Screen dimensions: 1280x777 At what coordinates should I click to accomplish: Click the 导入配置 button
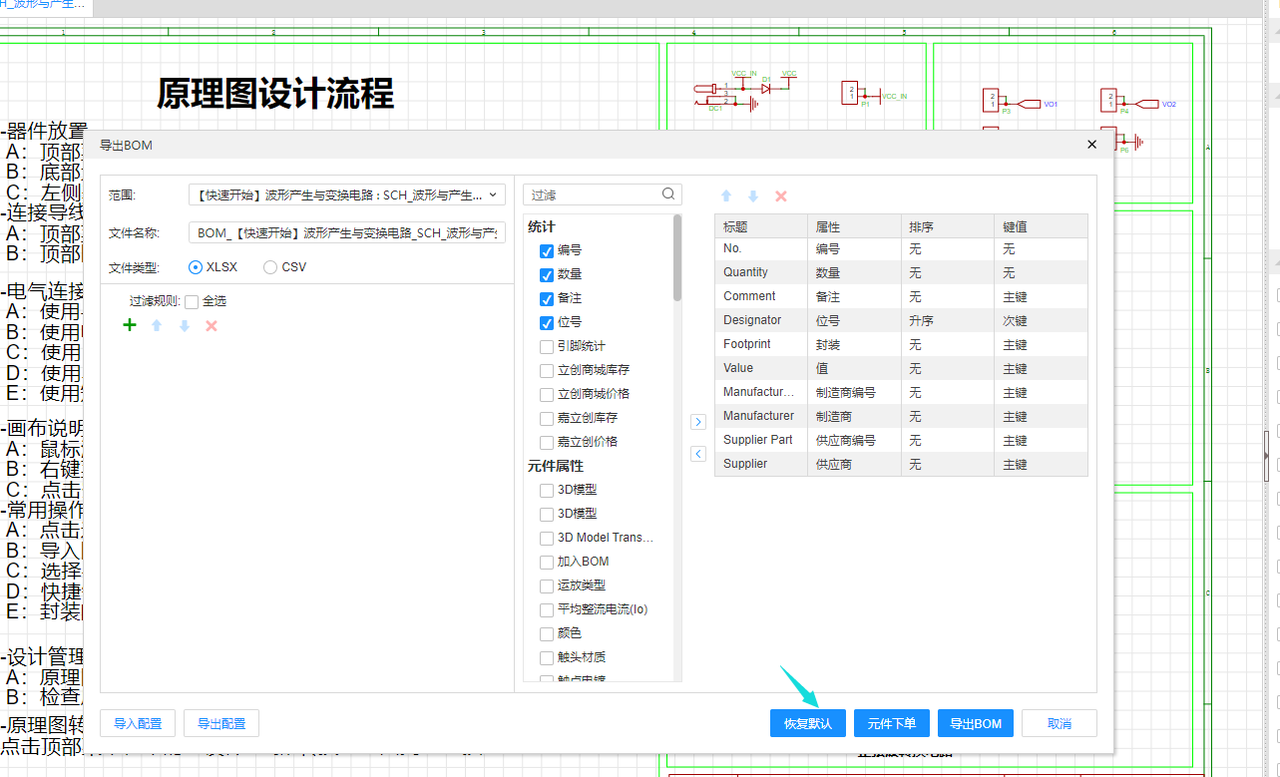pyautogui.click(x=138, y=723)
